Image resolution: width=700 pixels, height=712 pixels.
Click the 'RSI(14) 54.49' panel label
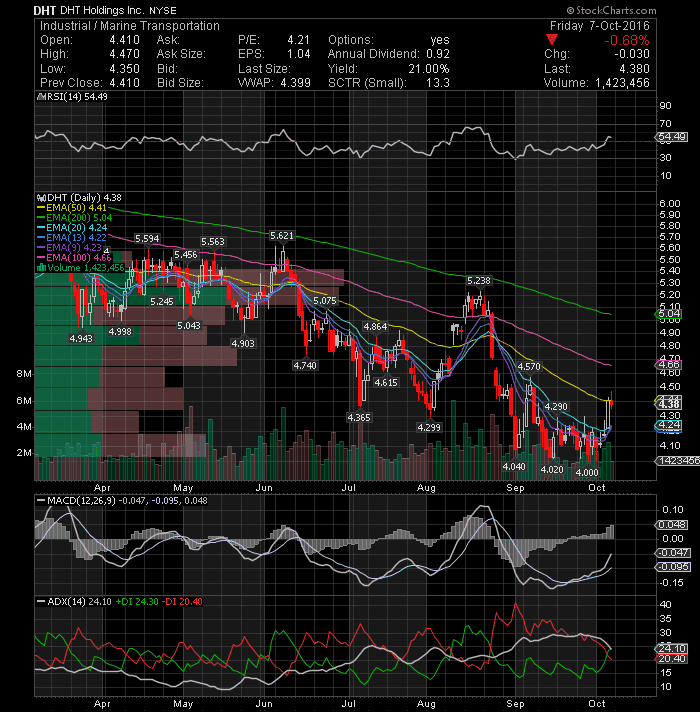point(76,97)
